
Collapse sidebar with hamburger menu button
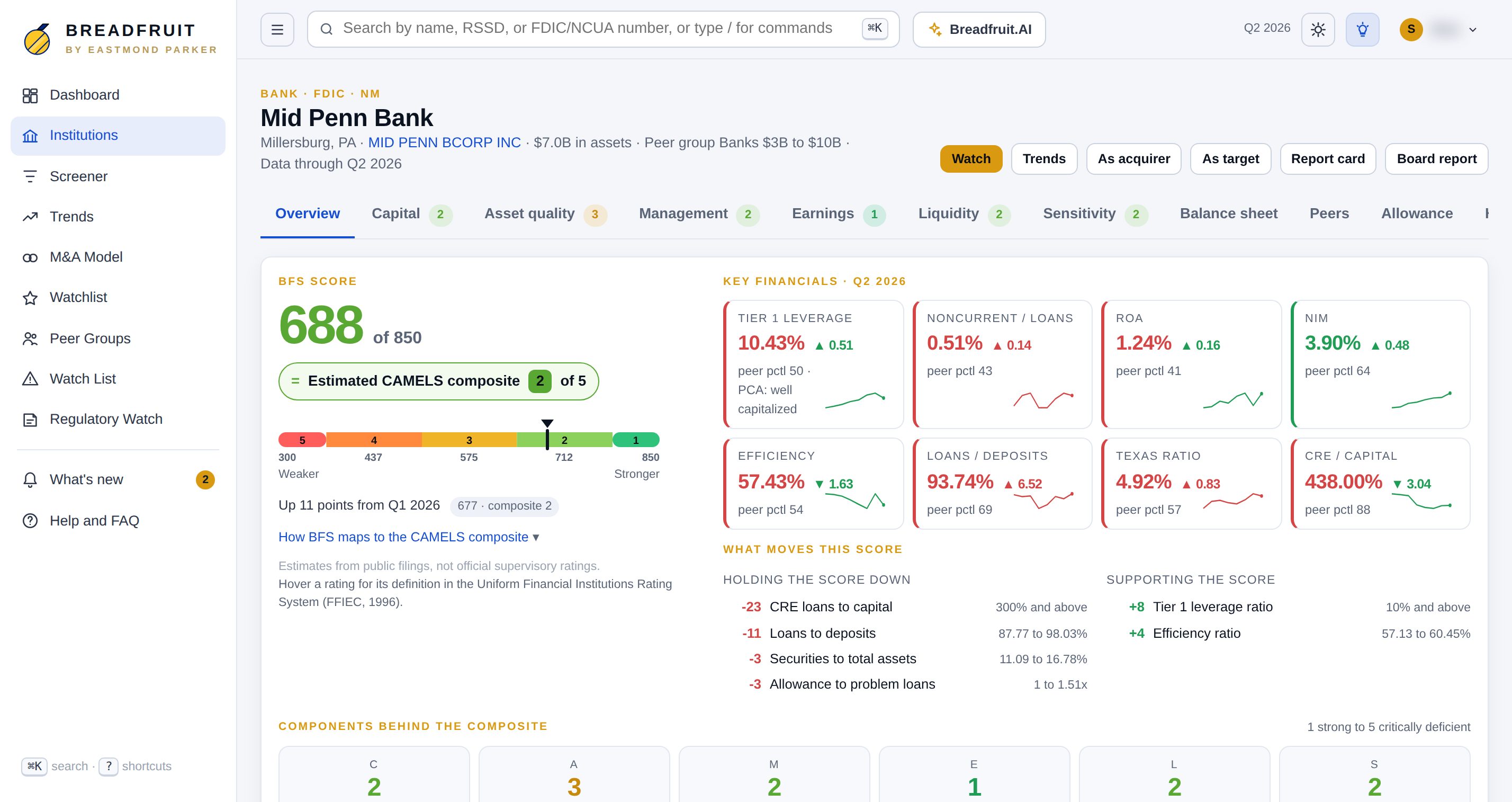277,29
